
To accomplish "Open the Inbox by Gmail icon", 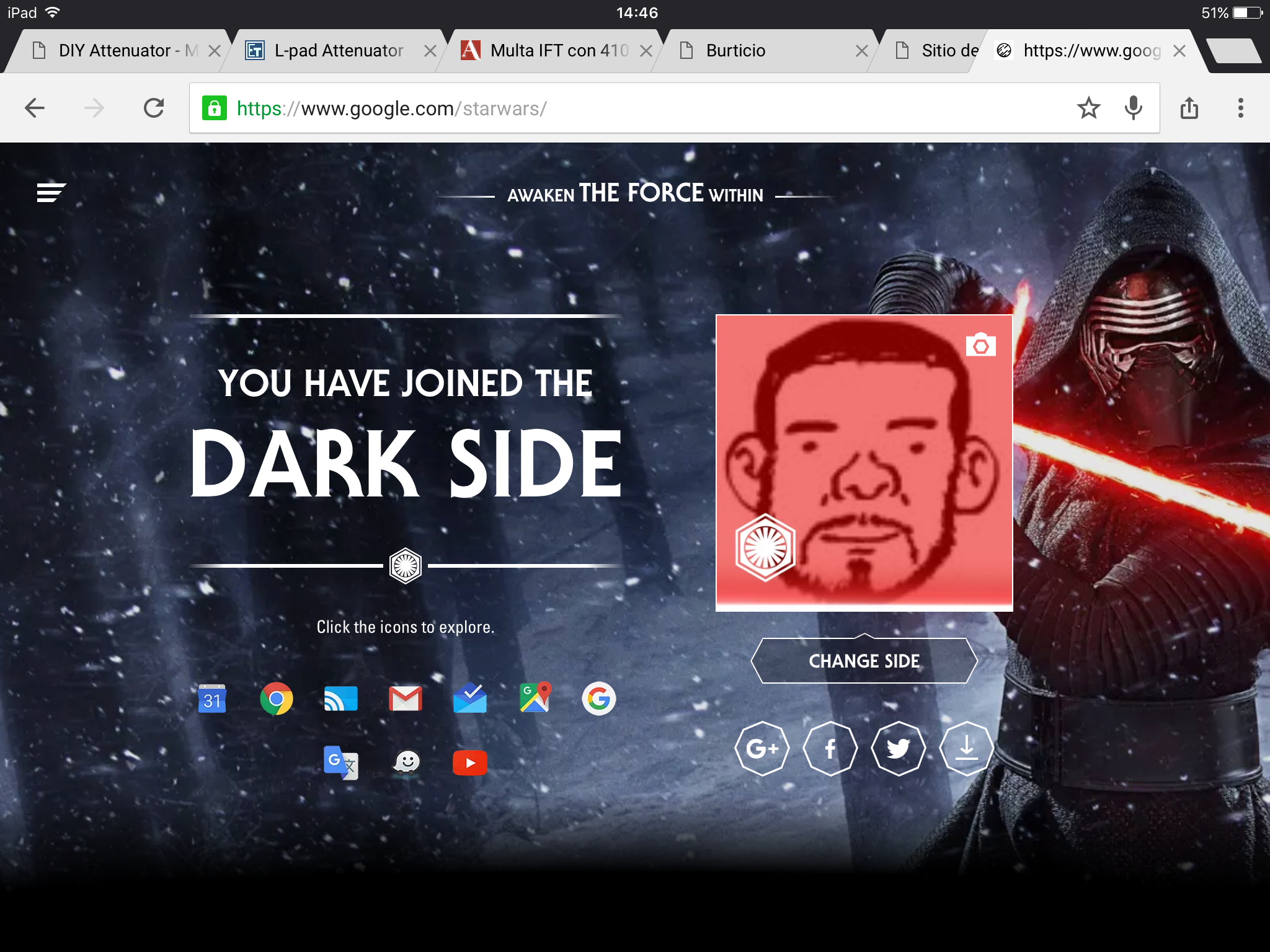I will click(470, 699).
